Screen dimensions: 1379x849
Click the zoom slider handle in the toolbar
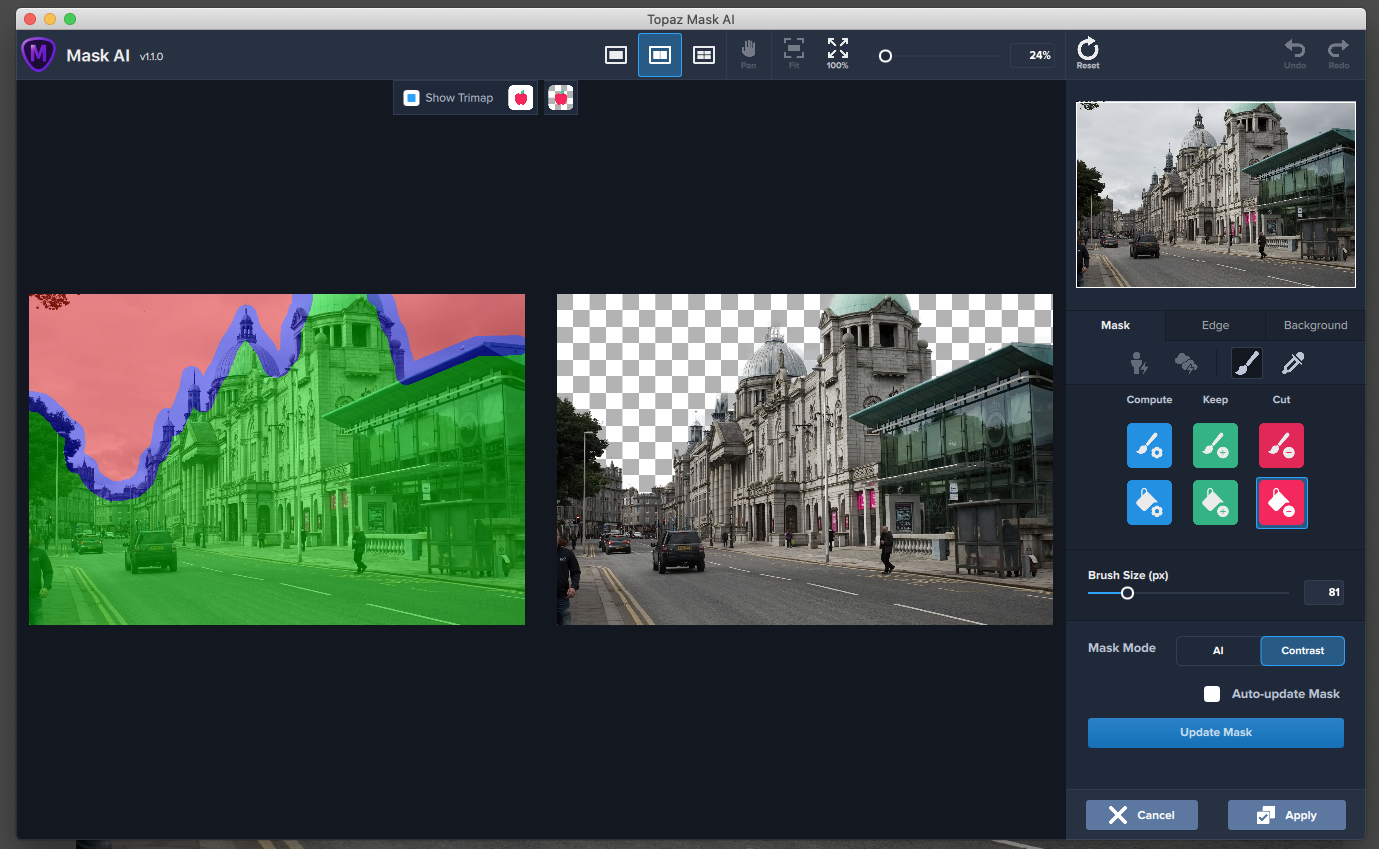885,56
